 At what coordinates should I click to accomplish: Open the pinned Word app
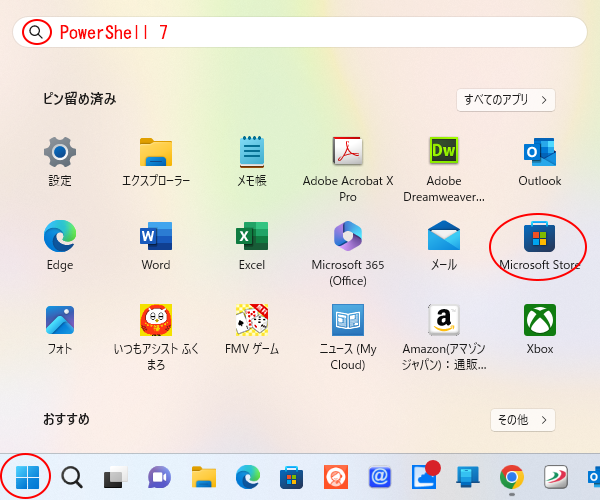(156, 245)
